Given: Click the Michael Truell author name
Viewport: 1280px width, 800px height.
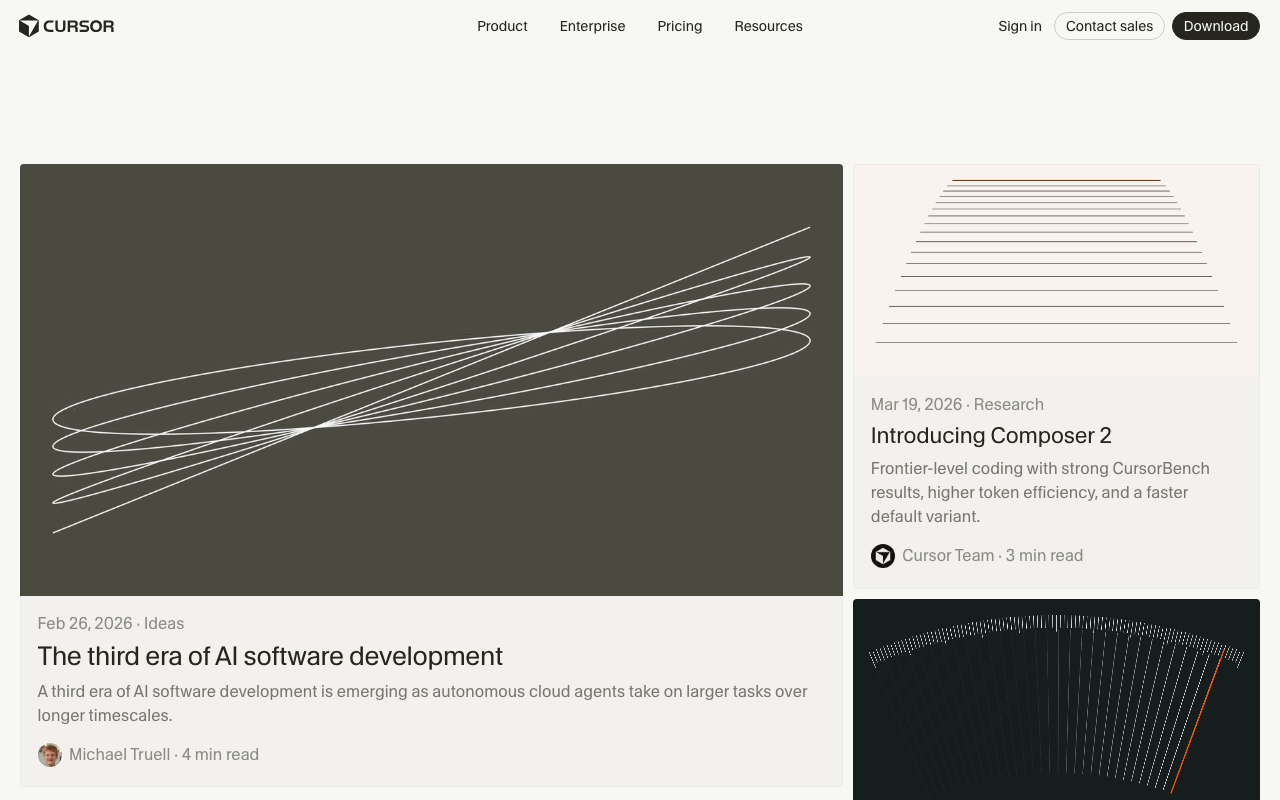Looking at the screenshot, I should (119, 755).
